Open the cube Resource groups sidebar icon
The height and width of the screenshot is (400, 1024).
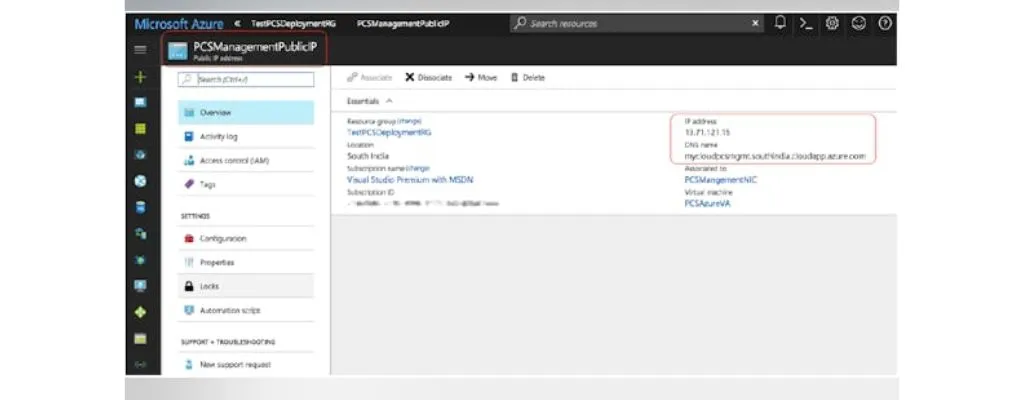pos(140,156)
